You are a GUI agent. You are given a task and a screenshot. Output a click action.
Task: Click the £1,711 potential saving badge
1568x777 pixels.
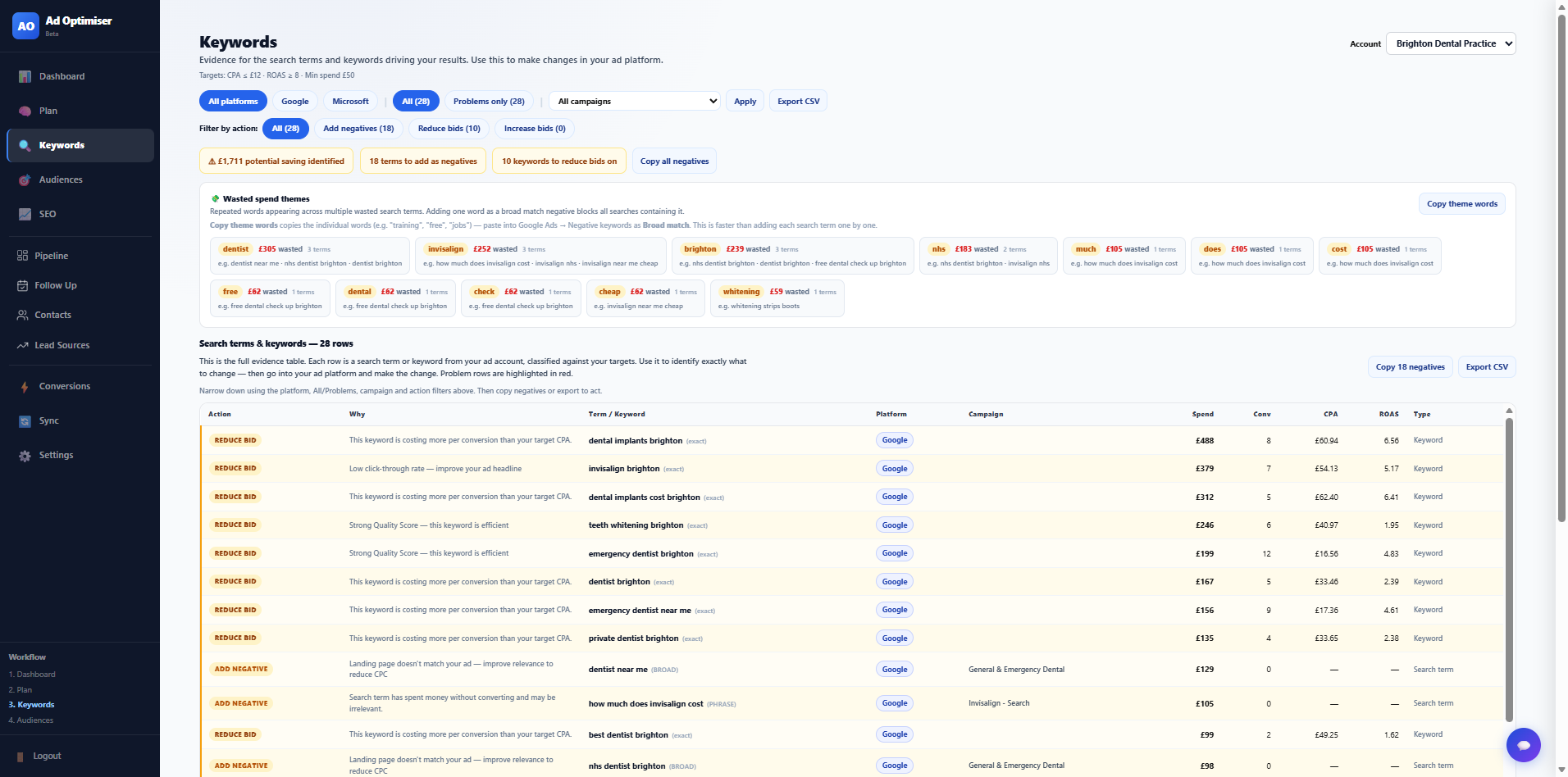276,161
